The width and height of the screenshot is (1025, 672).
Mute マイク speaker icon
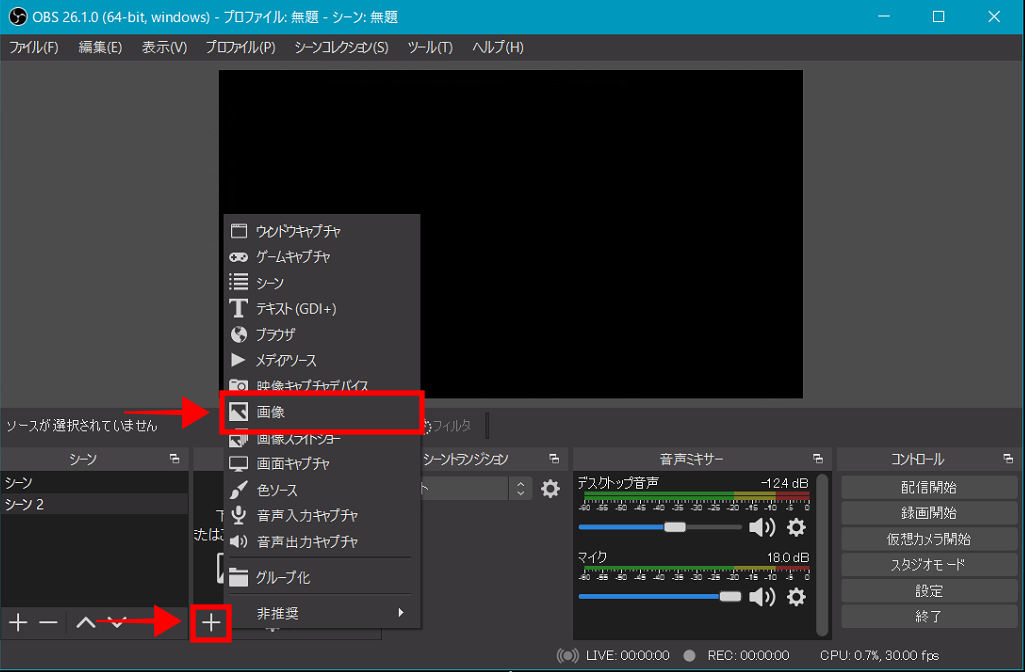[762, 596]
